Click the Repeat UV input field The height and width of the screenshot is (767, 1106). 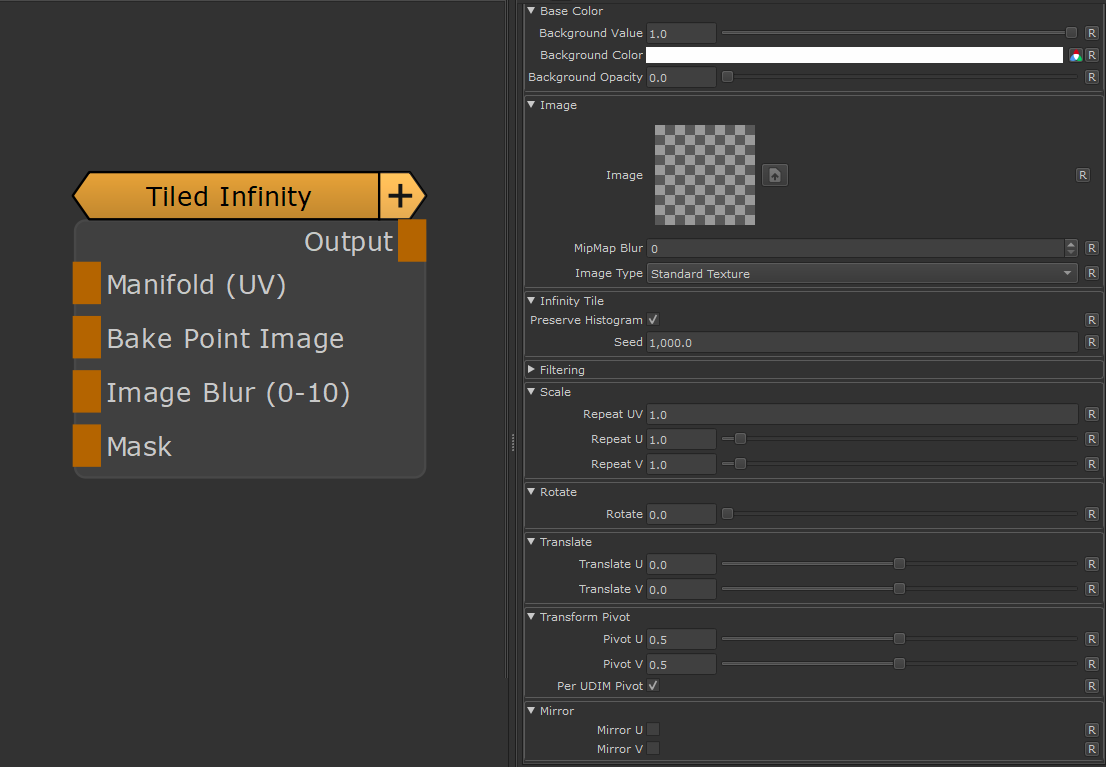click(x=862, y=414)
